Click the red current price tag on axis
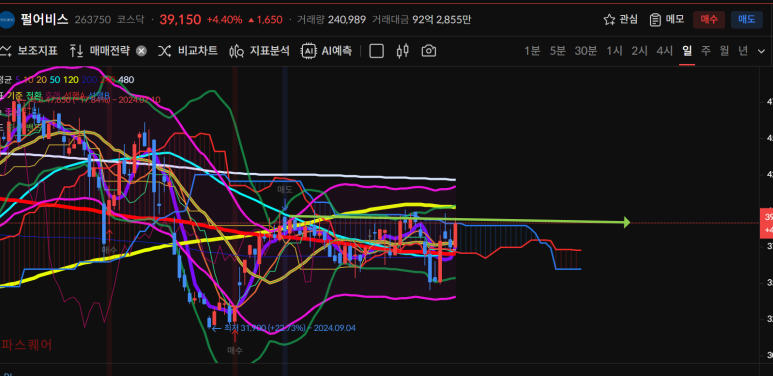 (x=767, y=223)
